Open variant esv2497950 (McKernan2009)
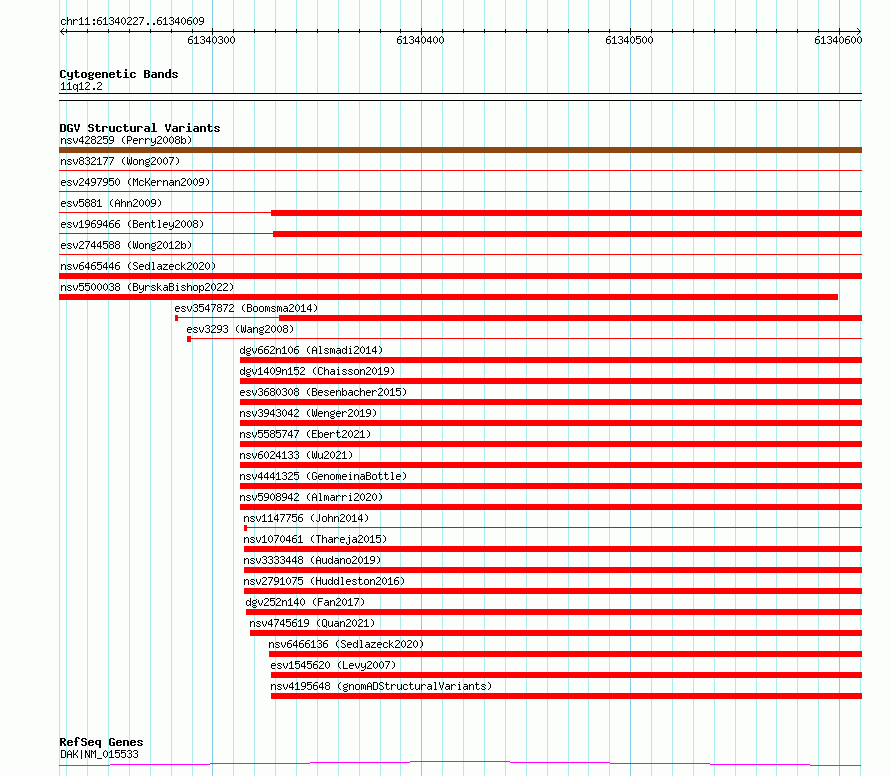Screen dimensions: 890x776 click(135, 182)
